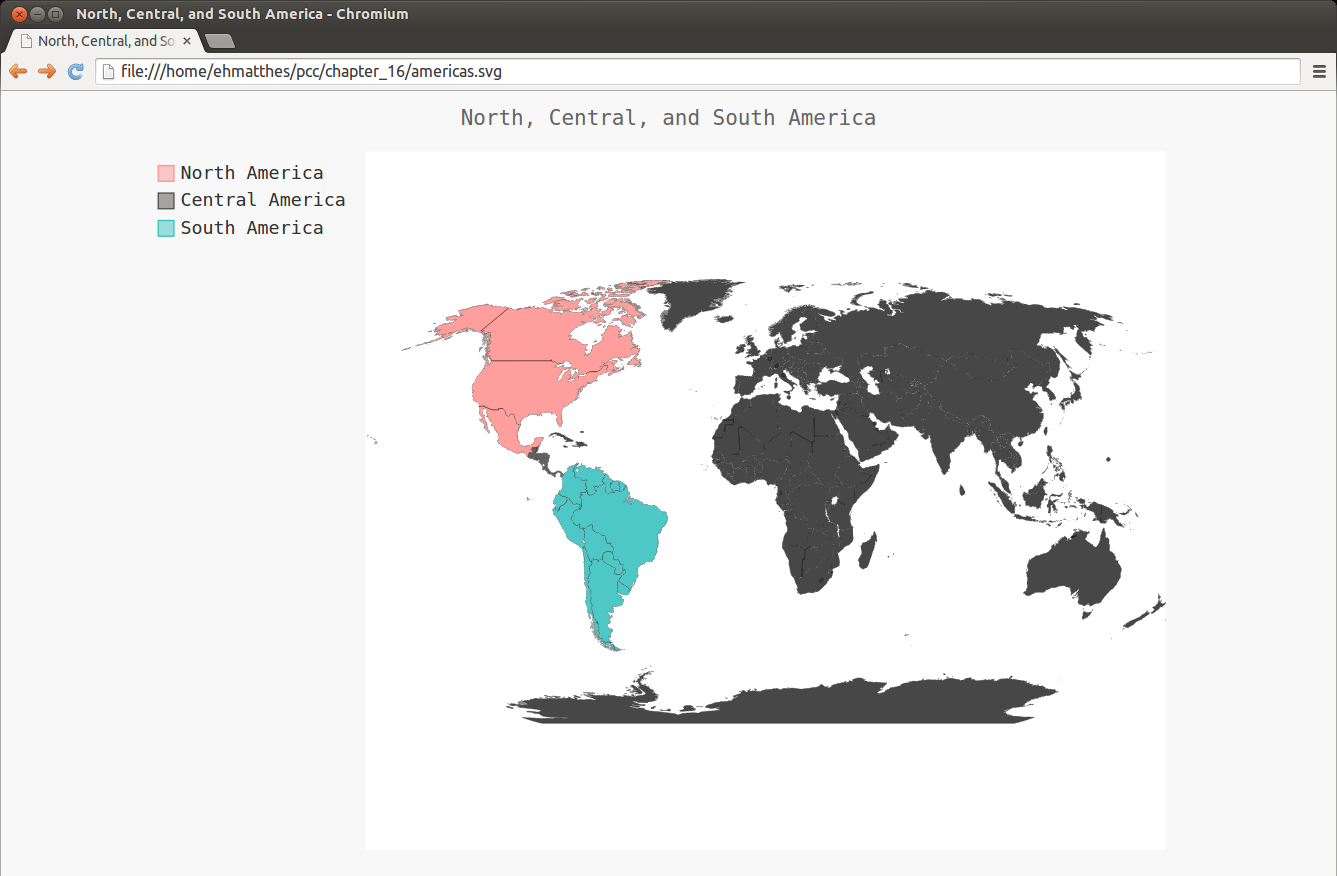Click the teal South America legend swatch
The height and width of the screenshot is (876, 1337).
click(x=166, y=228)
